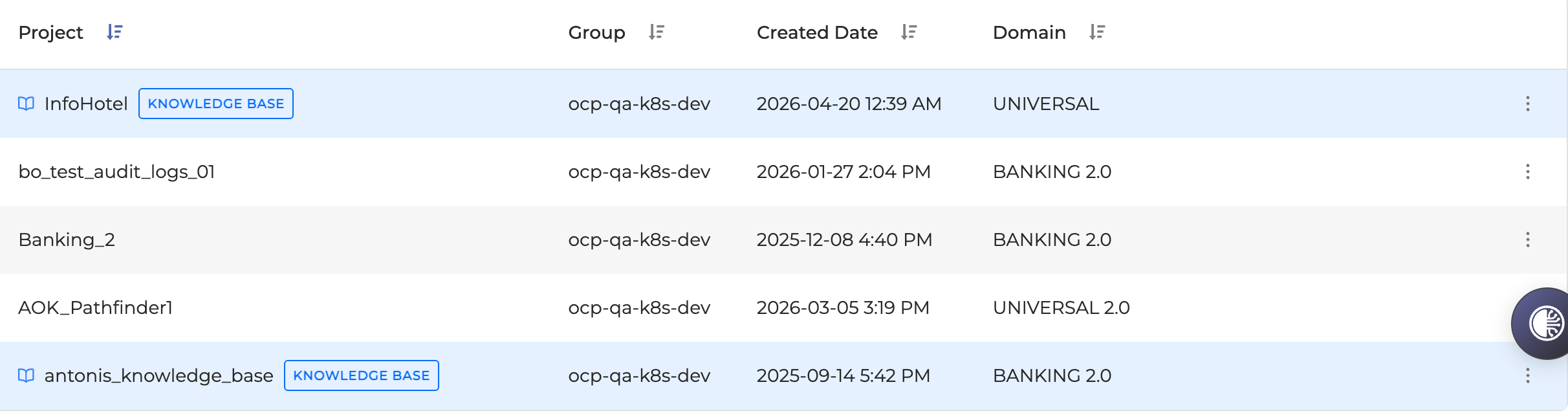This screenshot has height=413, width=1568.
Task: Open AOK_Pathfinder1 project
Action: (96, 307)
